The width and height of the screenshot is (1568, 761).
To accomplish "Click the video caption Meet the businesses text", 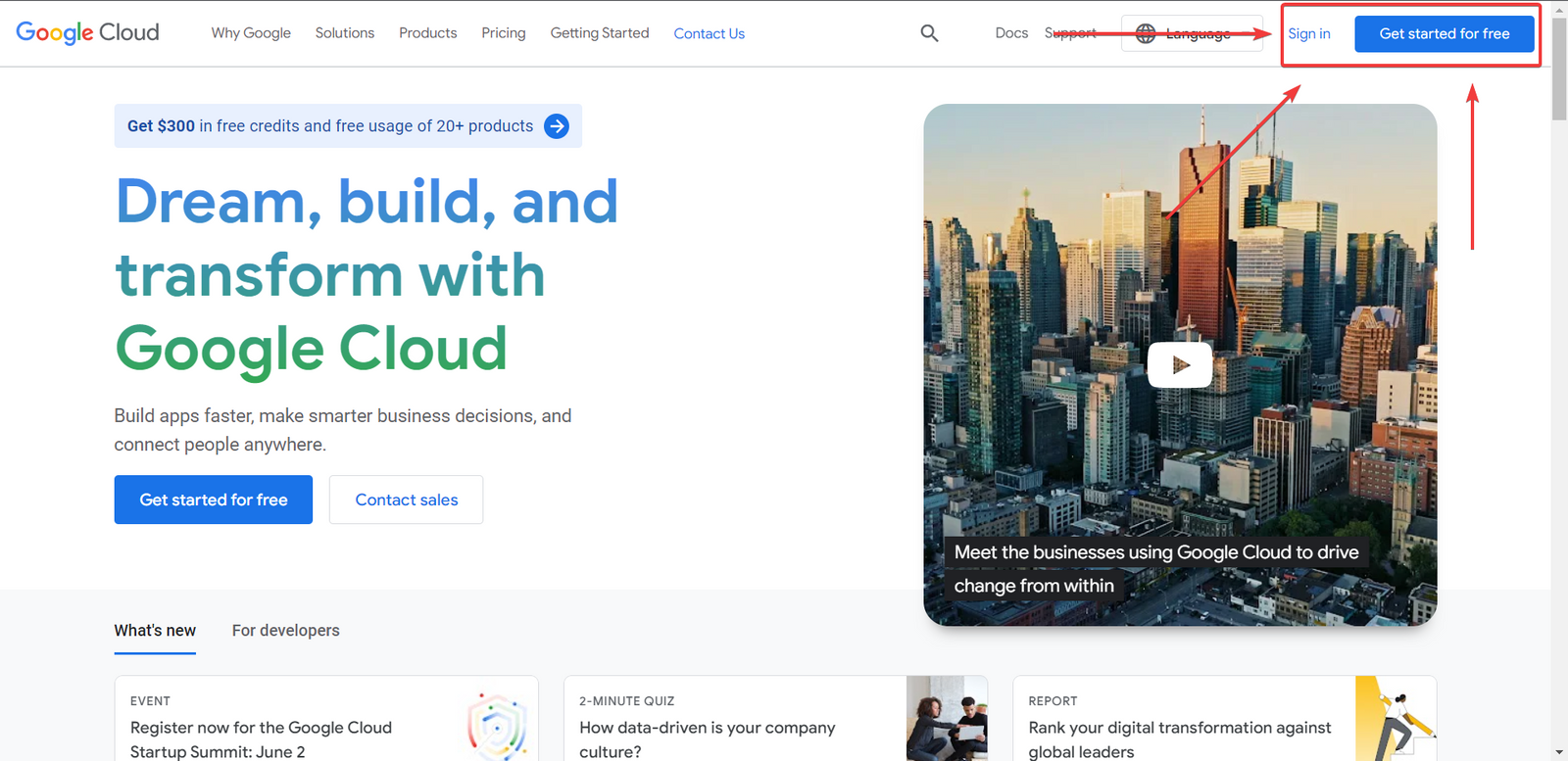I will coord(1156,569).
